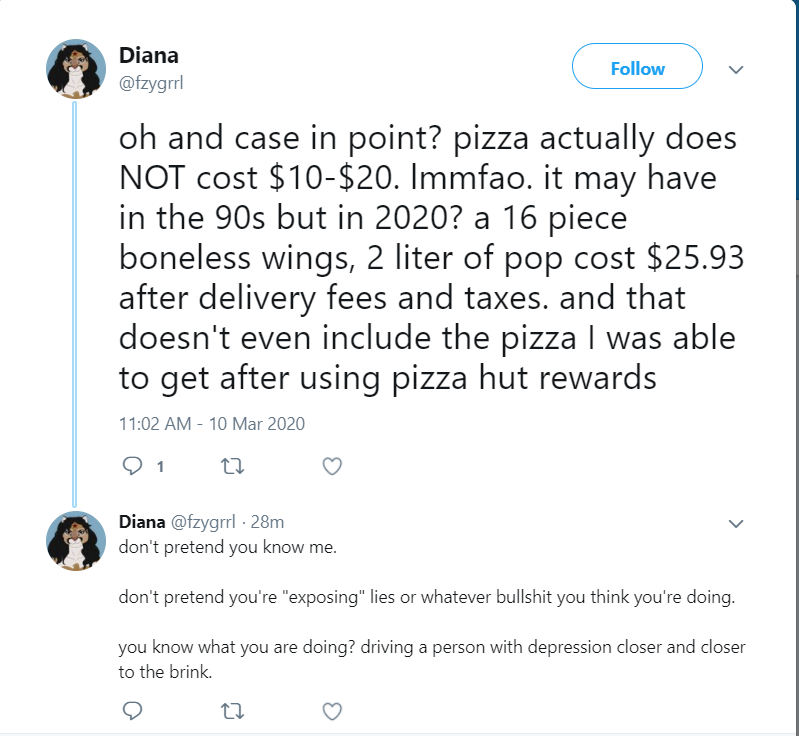Like the pizza cost tweet

tap(332, 466)
